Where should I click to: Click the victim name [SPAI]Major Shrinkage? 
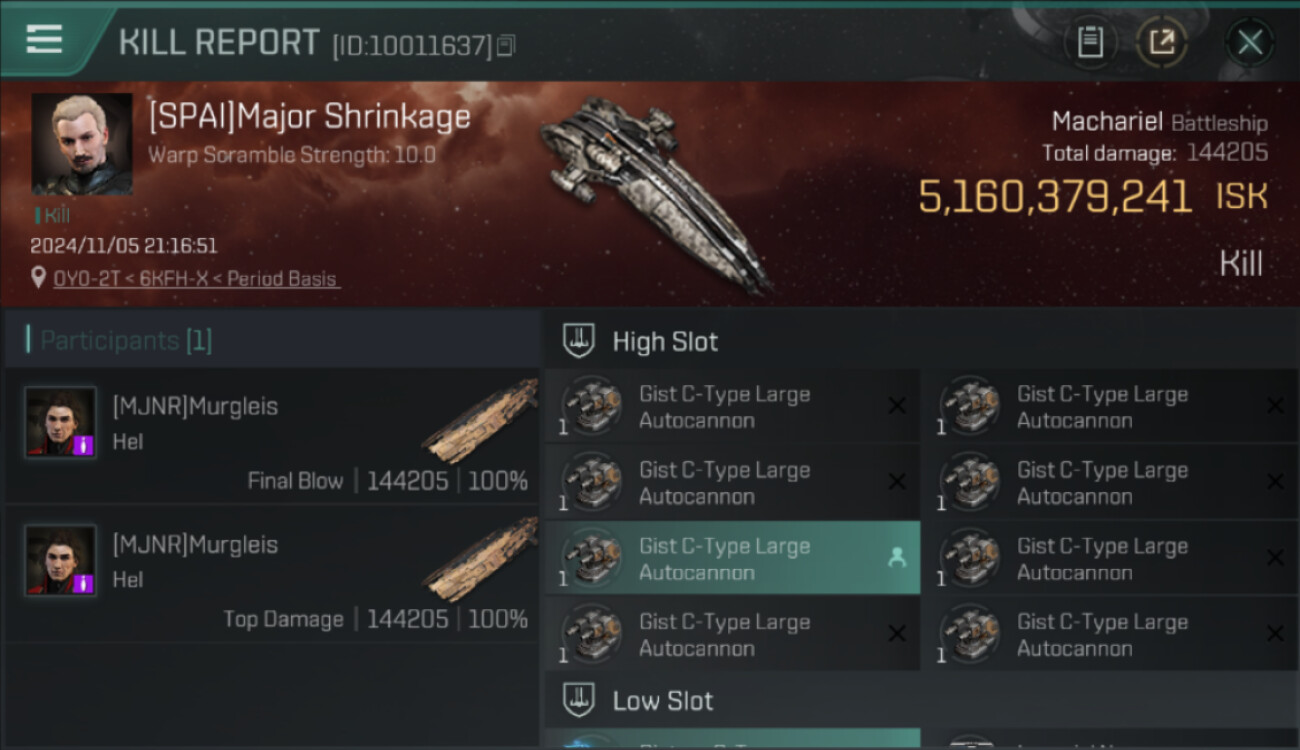309,117
